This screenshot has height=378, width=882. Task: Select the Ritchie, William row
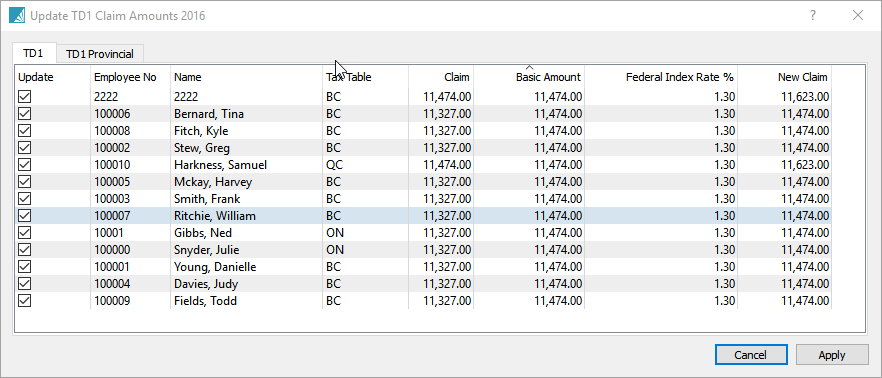pyautogui.click(x=439, y=216)
